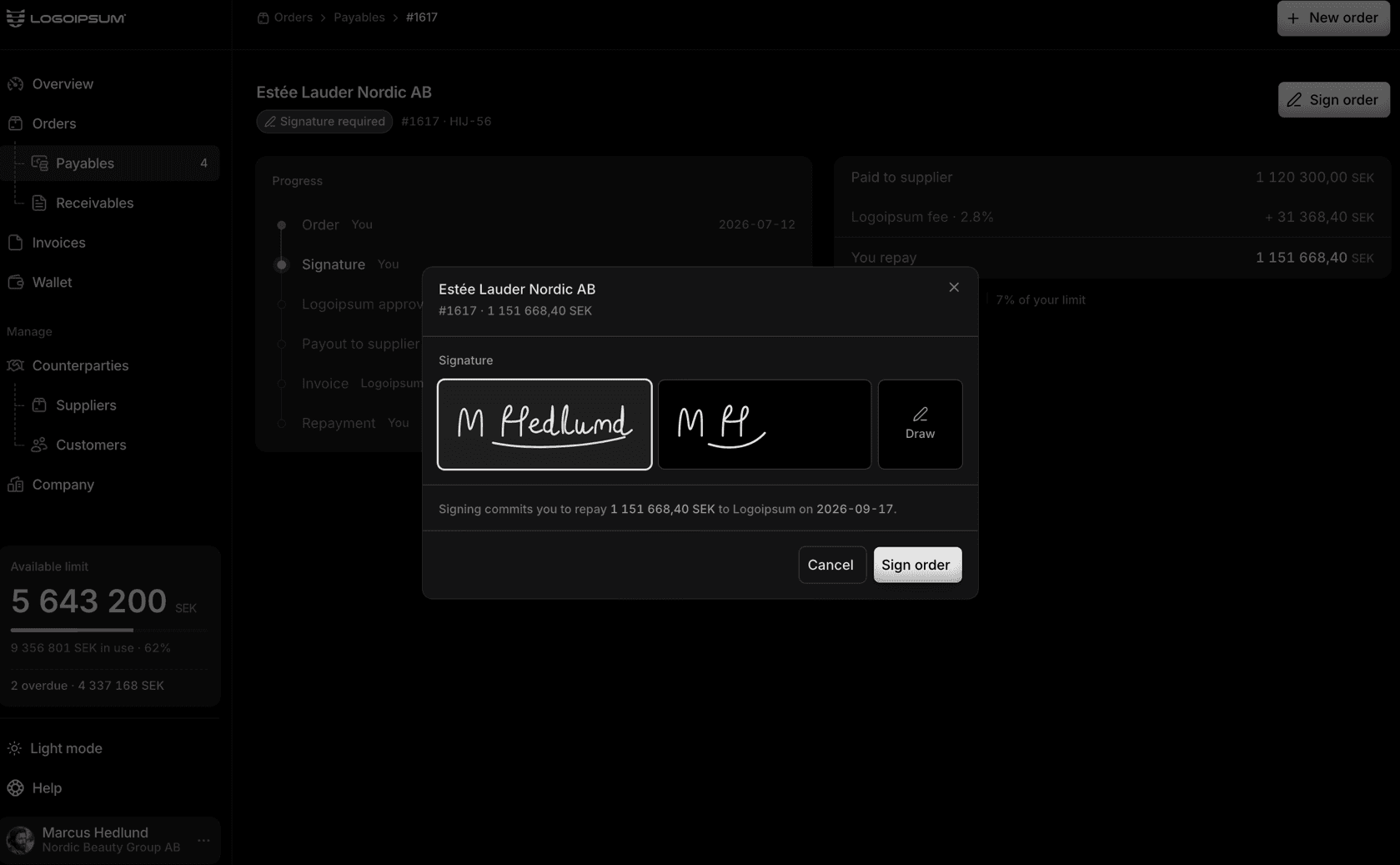The height and width of the screenshot is (865, 1400).
Task: Click the 7% of your limit text
Action: click(1041, 300)
